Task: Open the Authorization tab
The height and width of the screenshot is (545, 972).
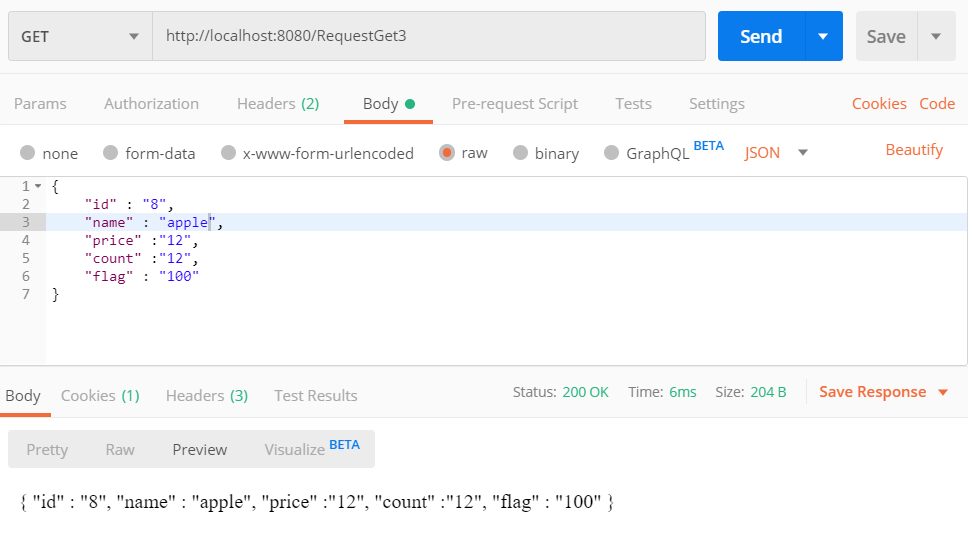Action: tap(151, 103)
